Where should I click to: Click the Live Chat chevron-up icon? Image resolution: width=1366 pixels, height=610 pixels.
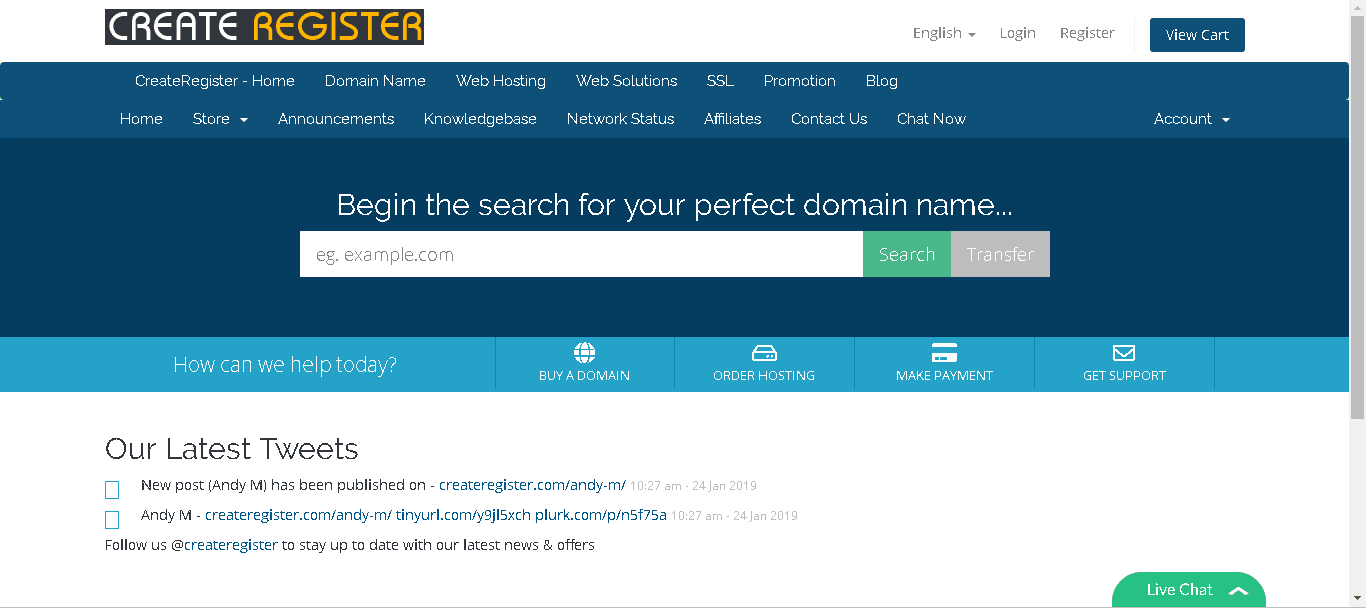pos(1238,591)
